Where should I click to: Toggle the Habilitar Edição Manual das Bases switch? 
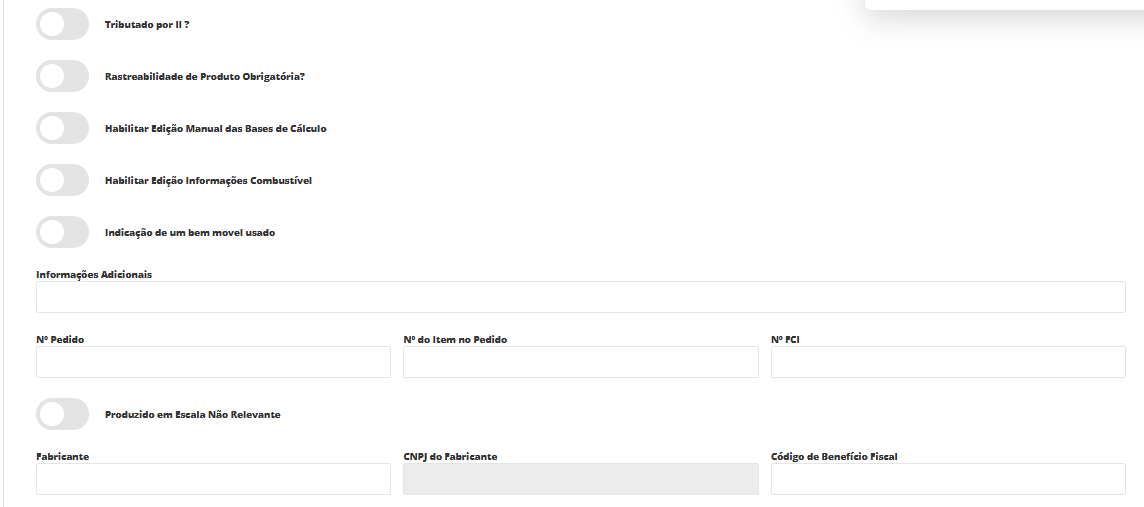coord(63,128)
